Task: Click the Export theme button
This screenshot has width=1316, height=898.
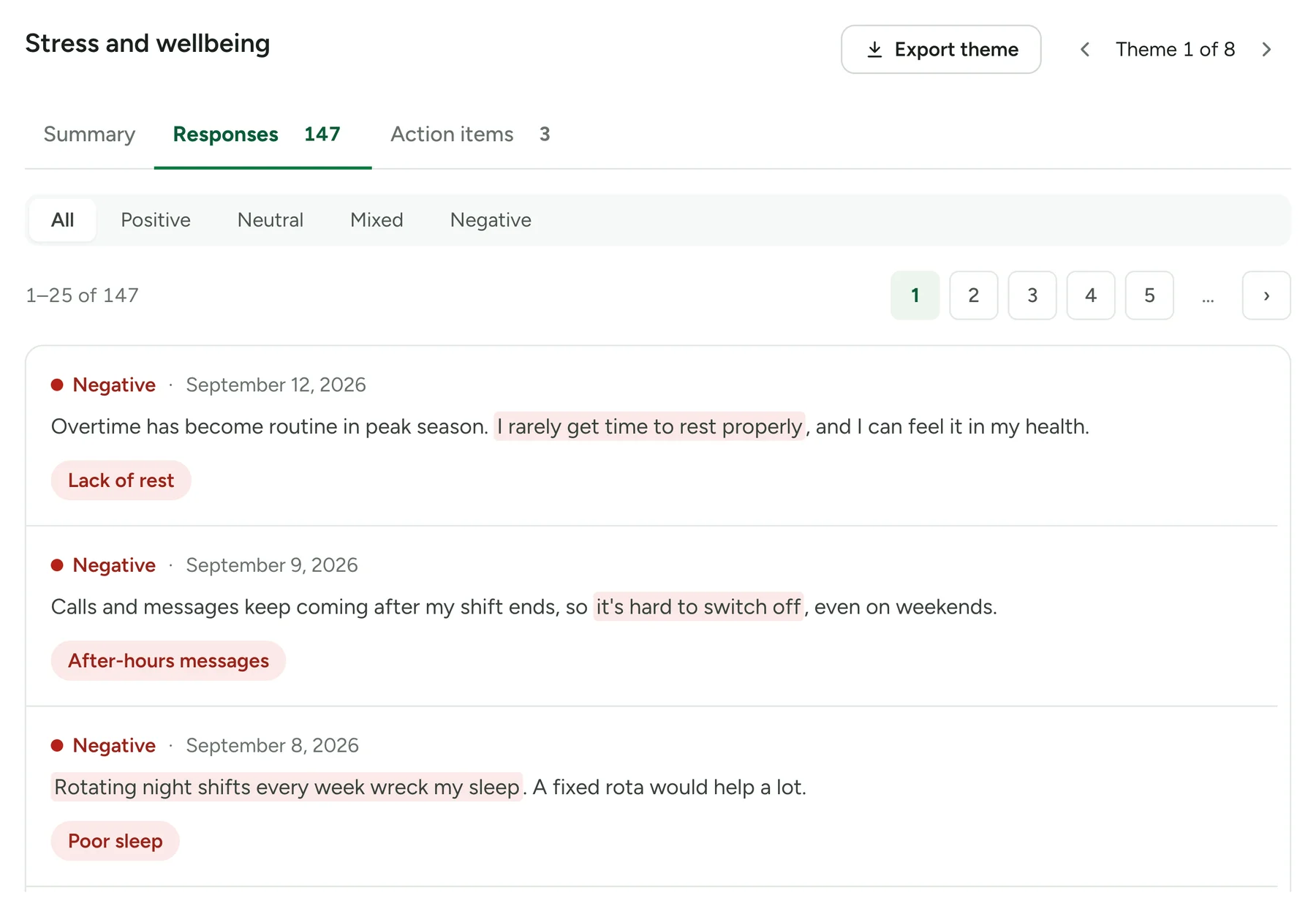Action: pos(940,49)
